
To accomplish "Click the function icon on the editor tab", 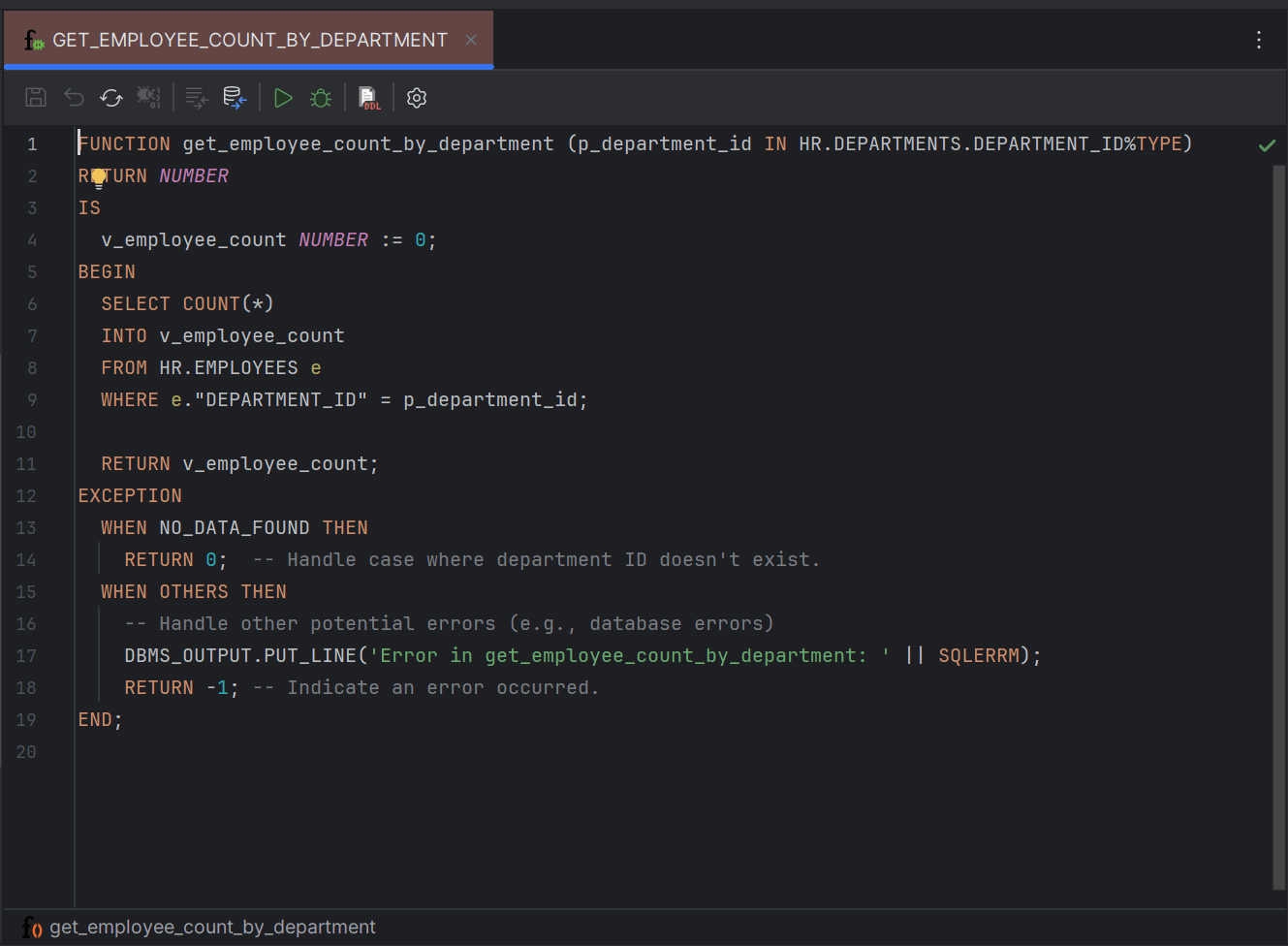I will click(x=34, y=40).
